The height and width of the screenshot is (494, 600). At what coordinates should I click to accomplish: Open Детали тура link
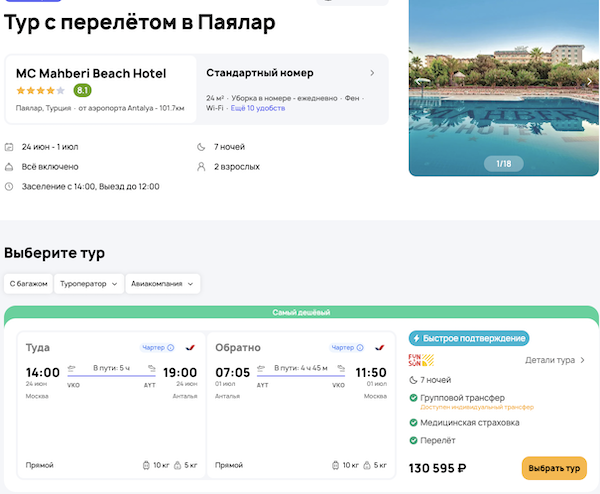[x=555, y=360]
